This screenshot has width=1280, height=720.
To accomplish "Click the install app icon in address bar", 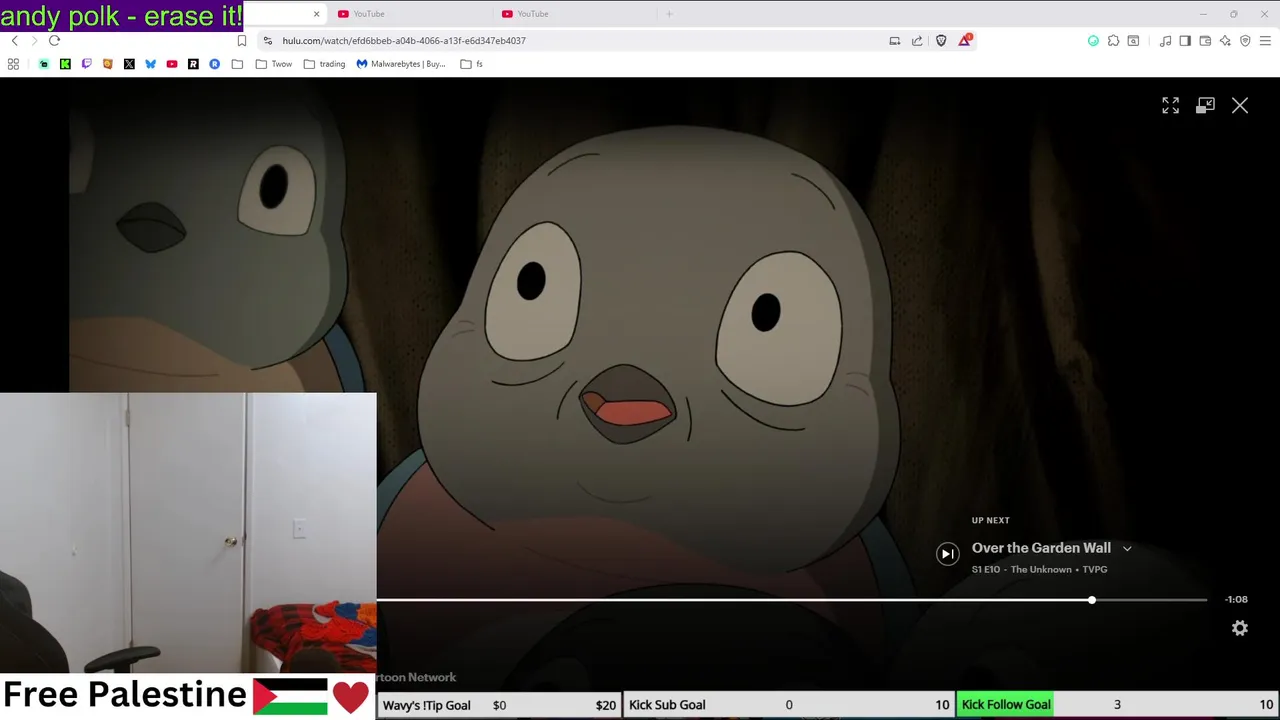I will (894, 41).
